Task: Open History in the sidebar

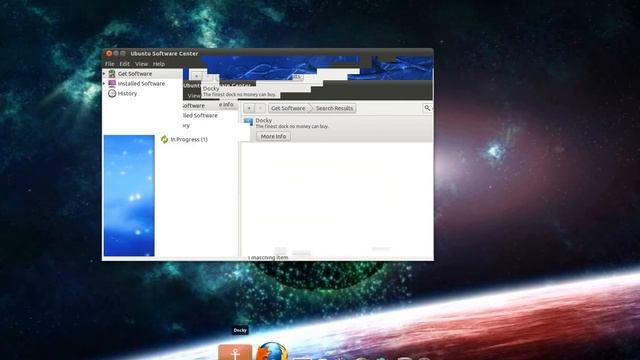Action: click(127, 93)
